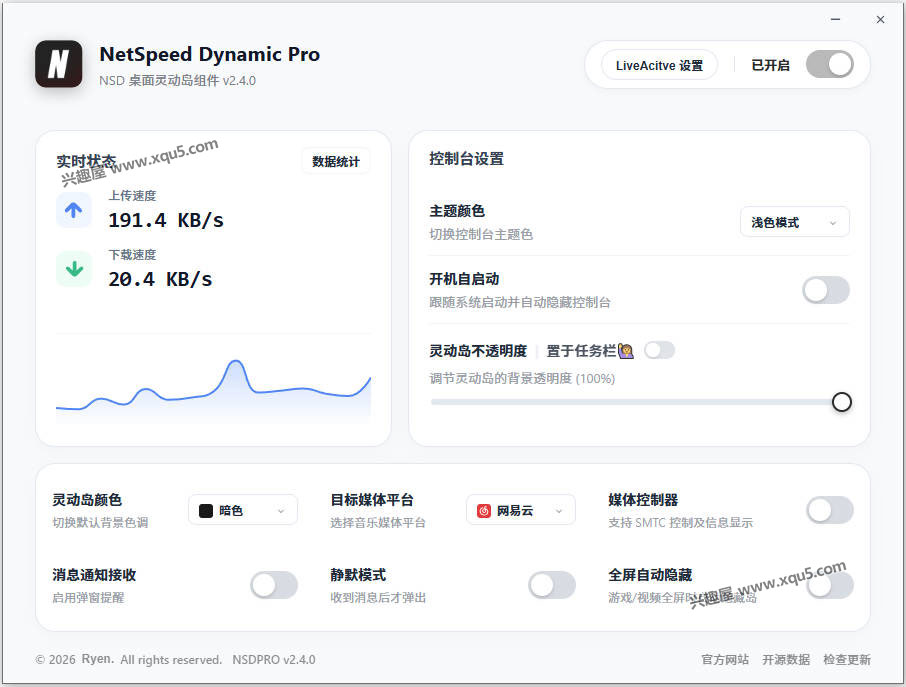Click 检查更新 link
Screen dimensions: 906x687
pos(846,659)
